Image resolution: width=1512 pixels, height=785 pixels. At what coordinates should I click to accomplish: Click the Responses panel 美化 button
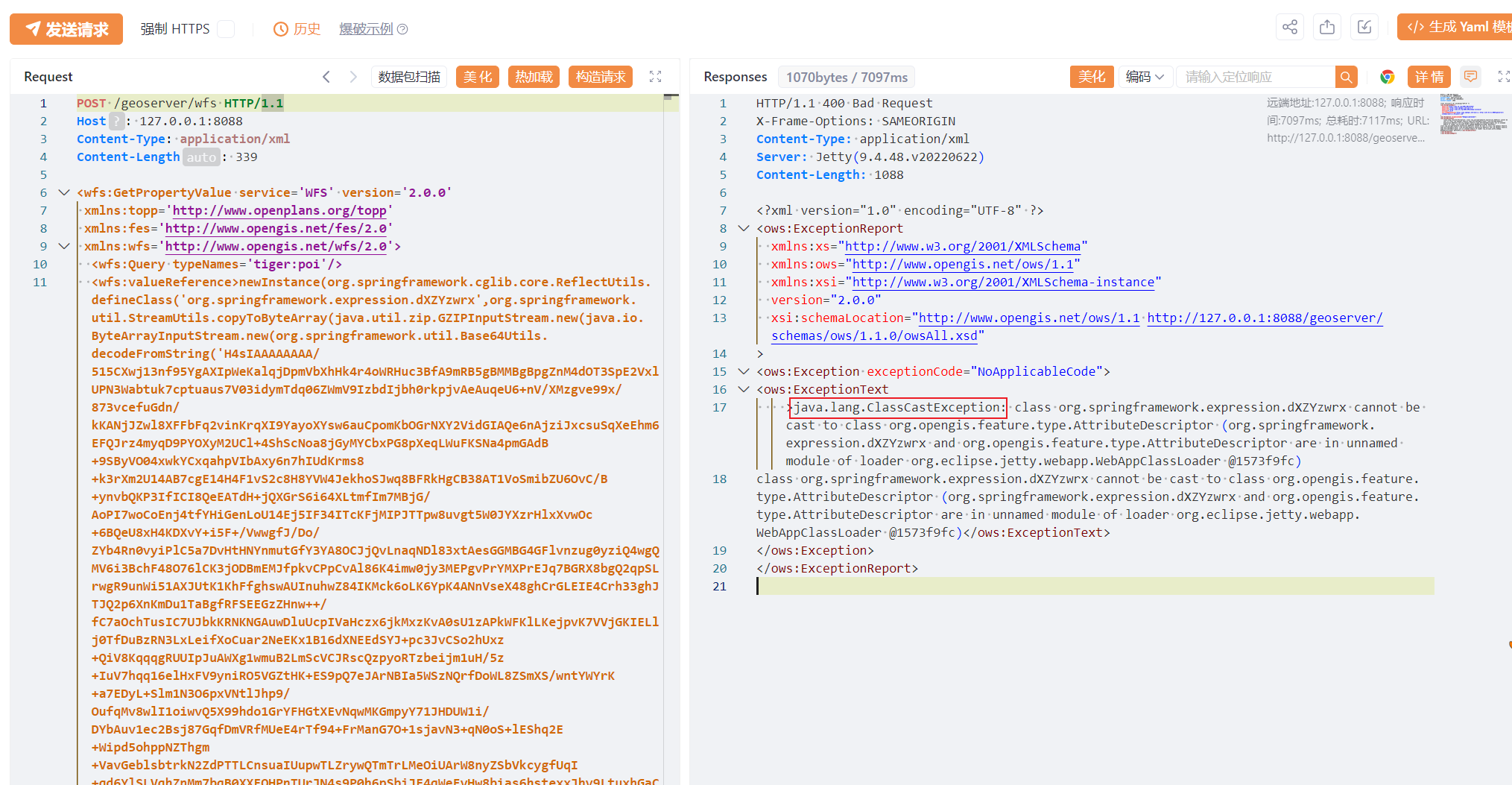coord(1092,77)
